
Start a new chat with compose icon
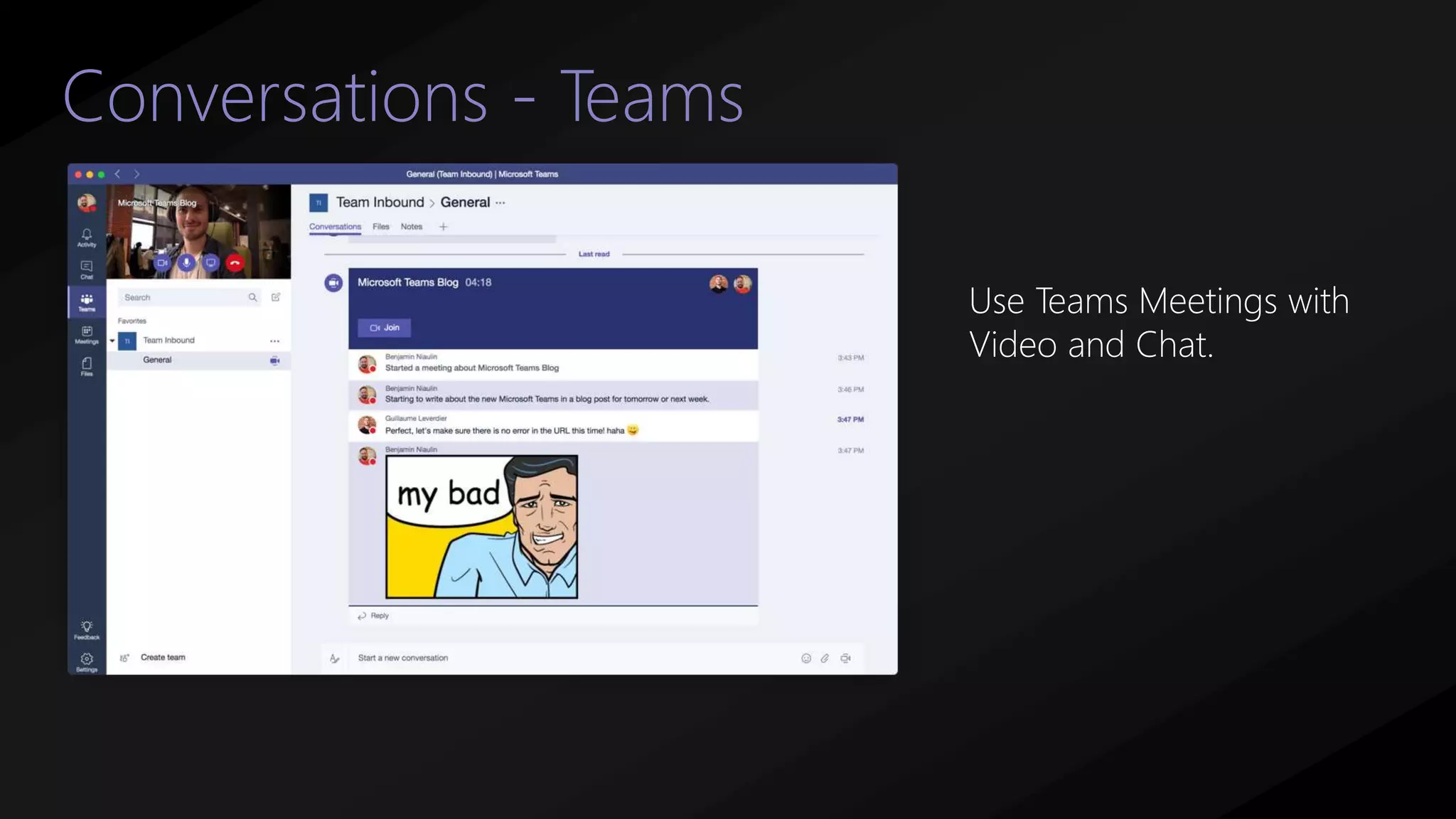click(276, 297)
